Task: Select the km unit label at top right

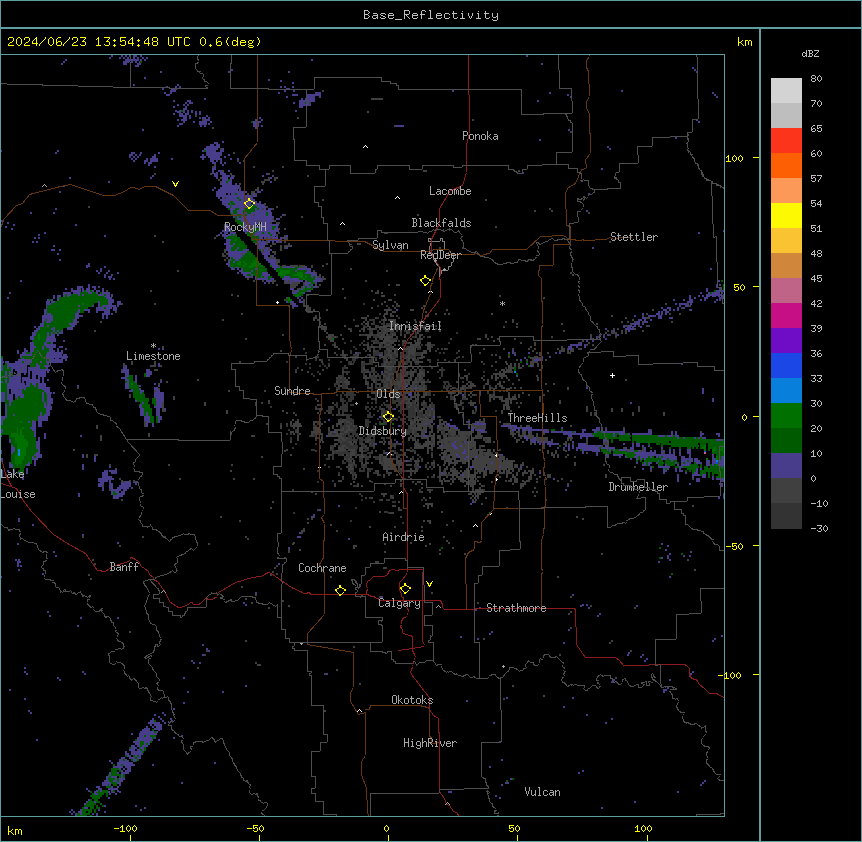Action: click(x=745, y=42)
